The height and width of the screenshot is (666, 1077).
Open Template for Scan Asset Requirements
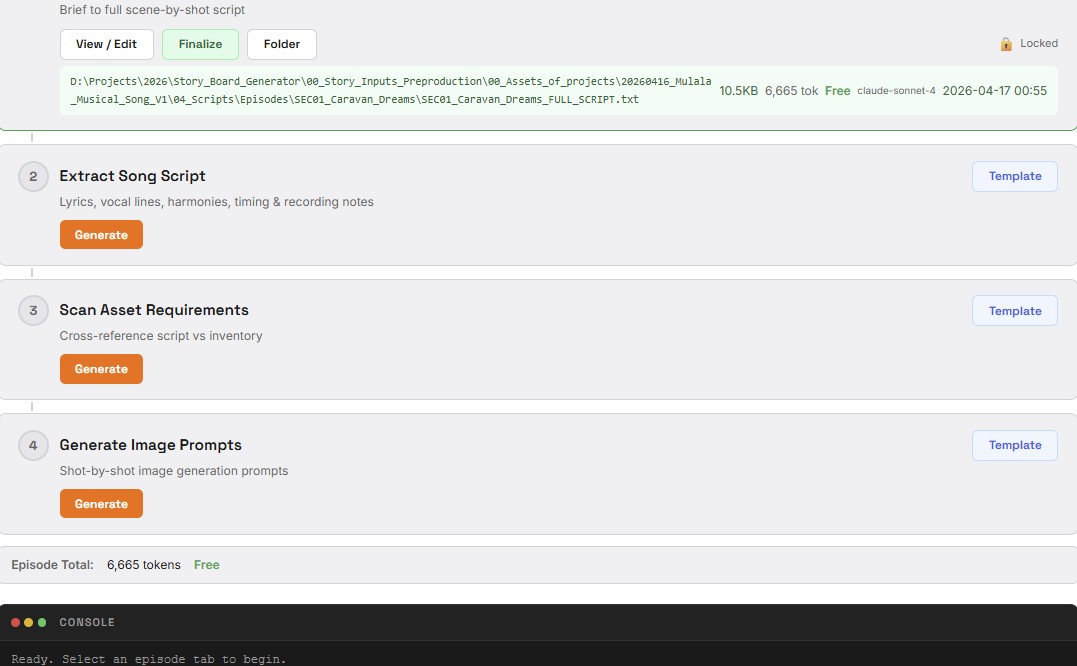pyautogui.click(x=1014, y=311)
